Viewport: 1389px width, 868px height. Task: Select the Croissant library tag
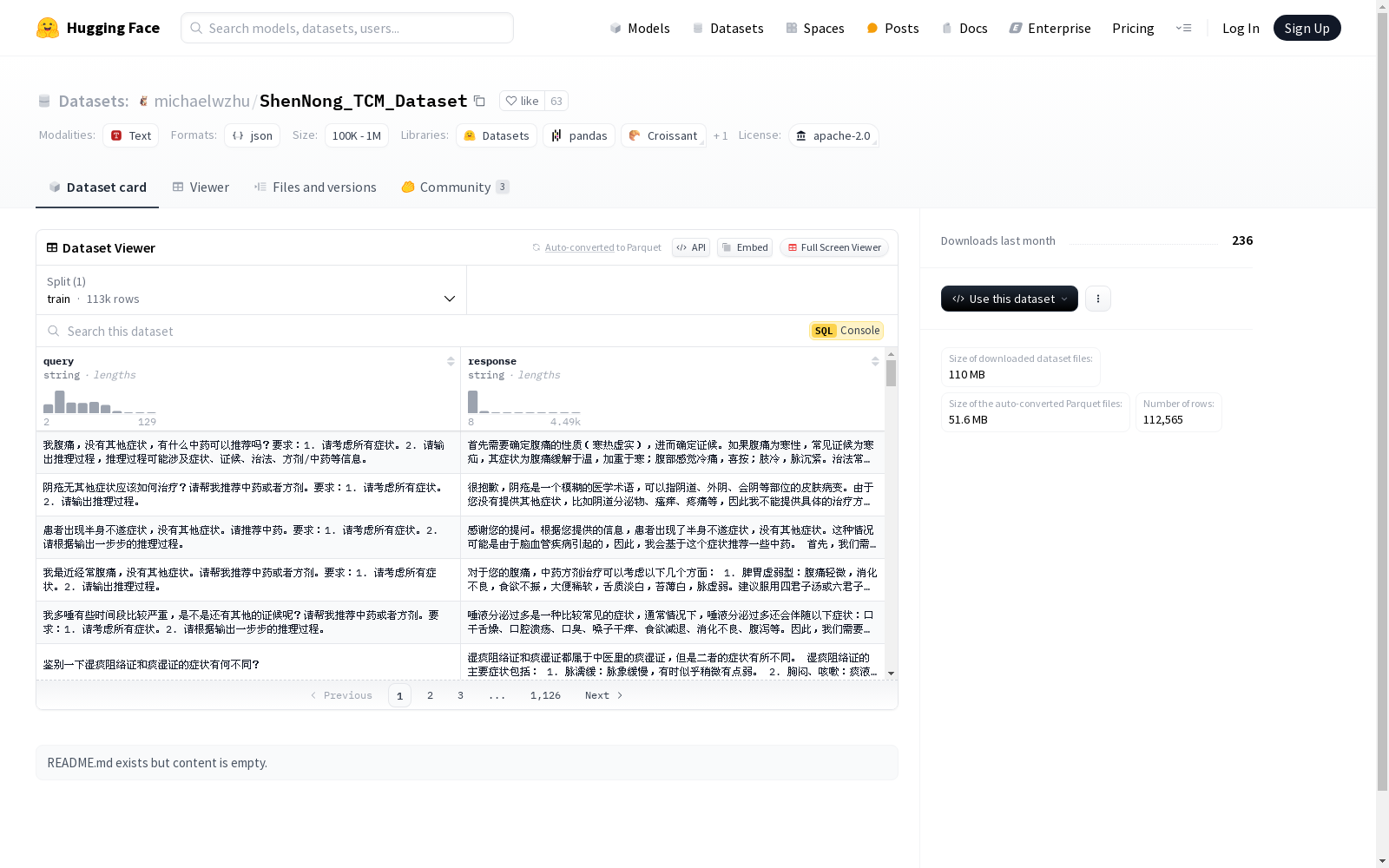tap(663, 135)
